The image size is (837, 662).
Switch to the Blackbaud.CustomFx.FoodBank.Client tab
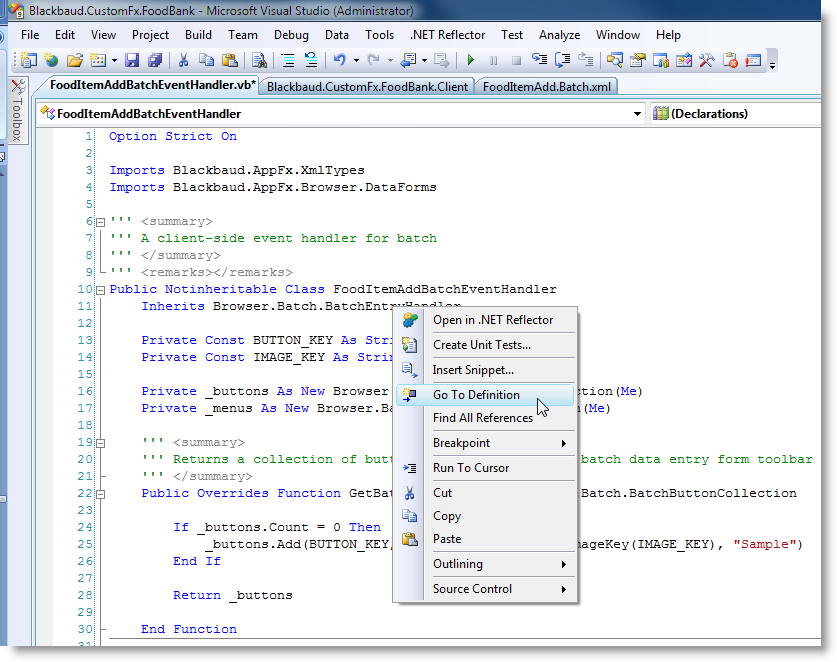point(367,87)
